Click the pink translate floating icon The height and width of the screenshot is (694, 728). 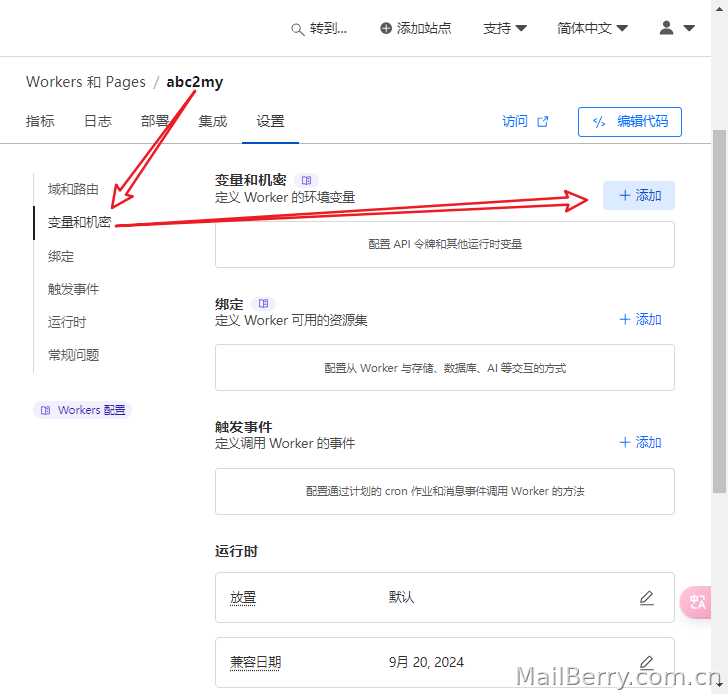[696, 602]
